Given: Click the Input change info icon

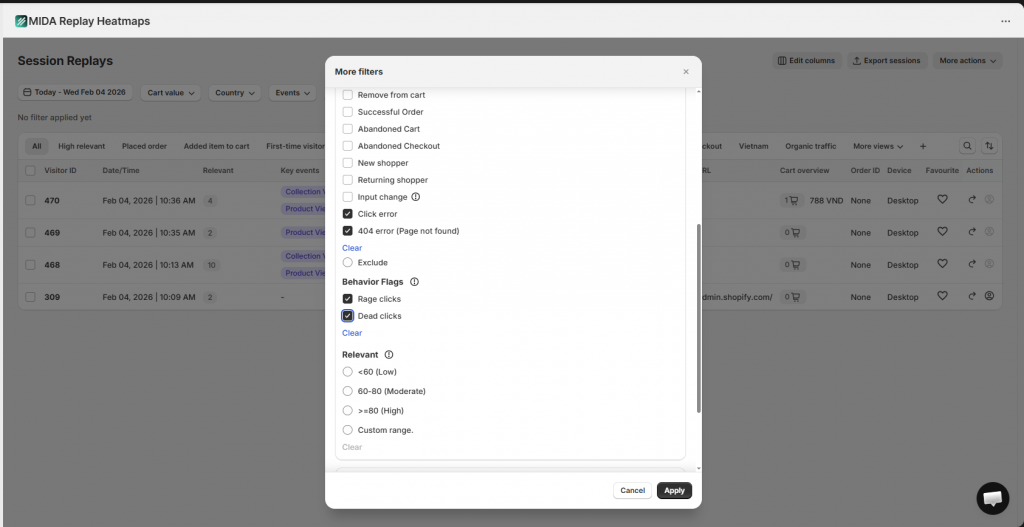Looking at the screenshot, I should (416, 197).
